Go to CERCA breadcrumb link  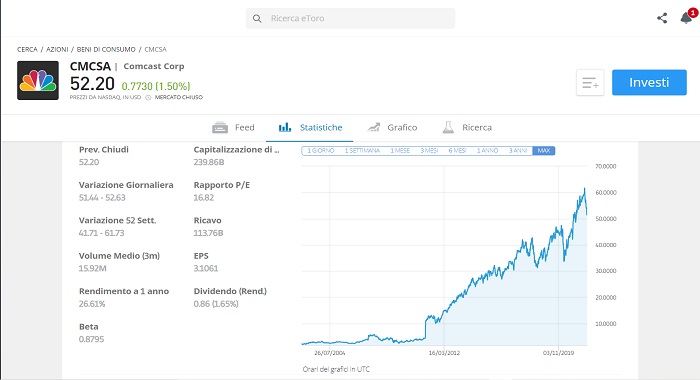(x=27, y=50)
